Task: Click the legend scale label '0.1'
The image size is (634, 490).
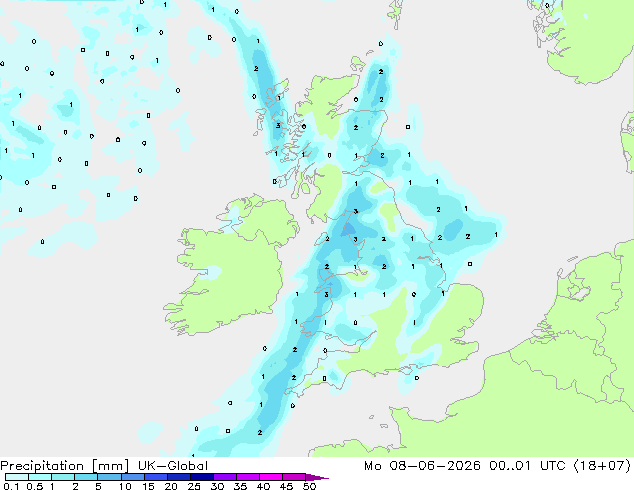Action: tap(11, 486)
